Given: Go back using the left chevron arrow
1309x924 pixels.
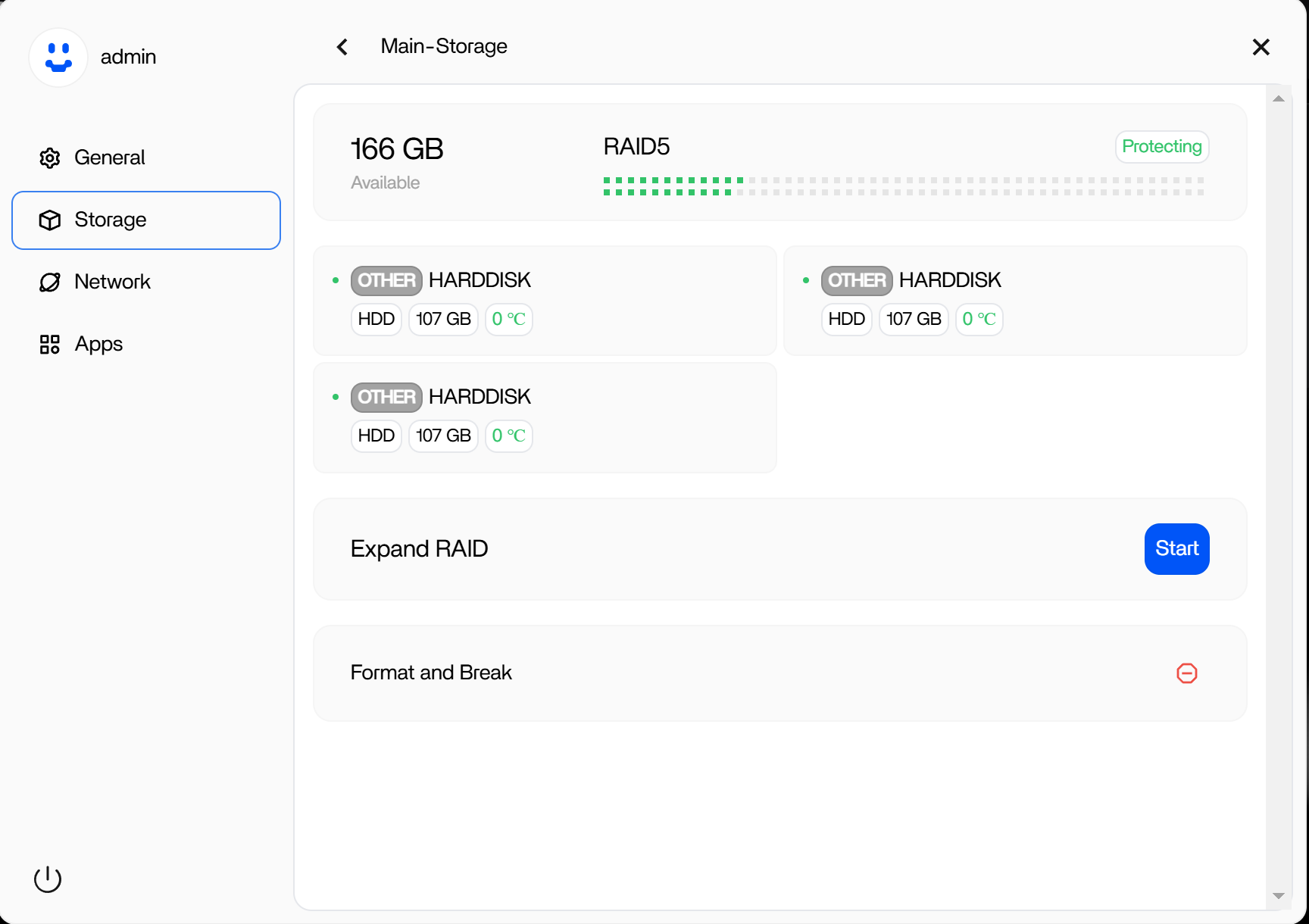Looking at the screenshot, I should coord(342,47).
